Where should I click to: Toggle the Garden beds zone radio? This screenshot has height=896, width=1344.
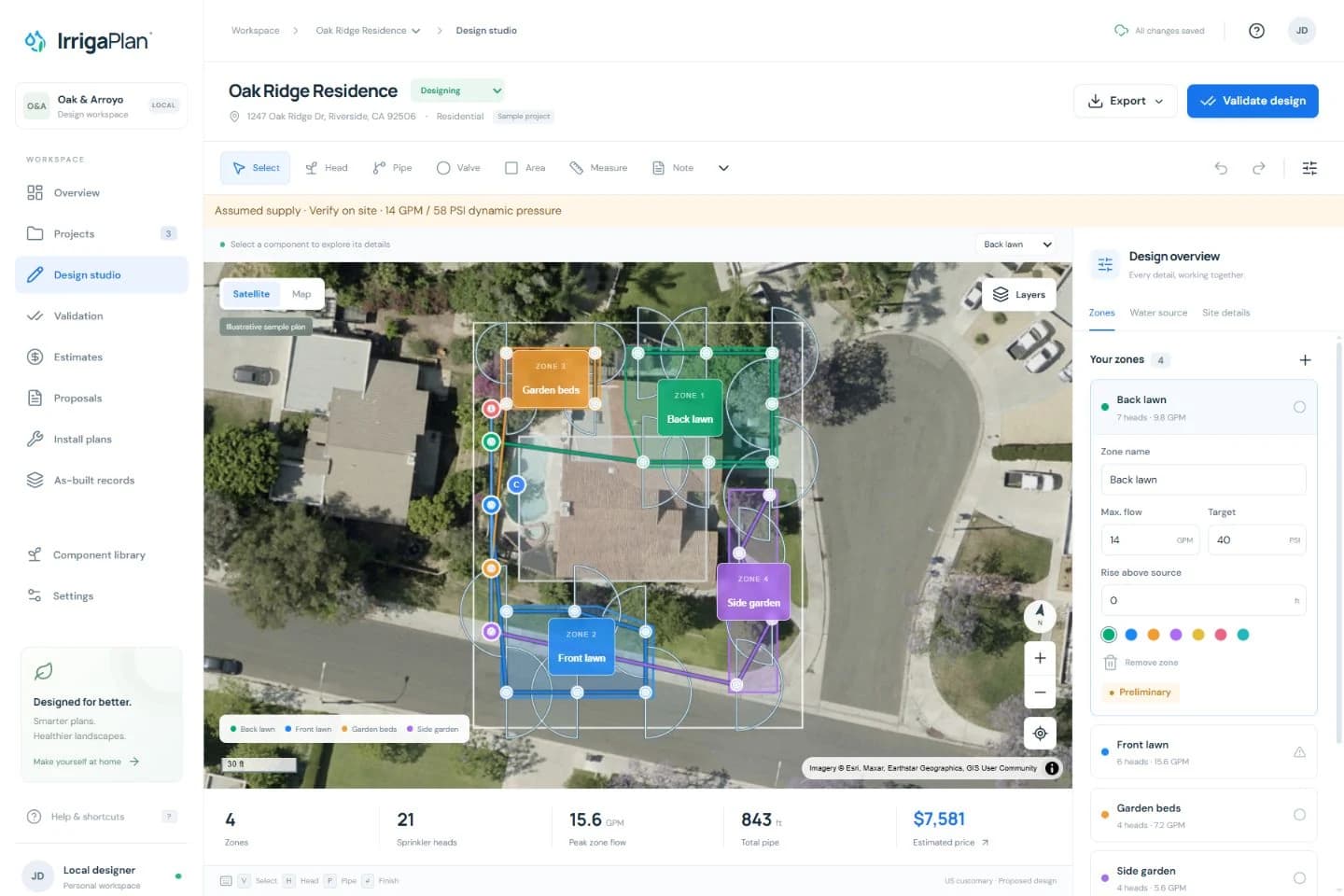point(1299,815)
